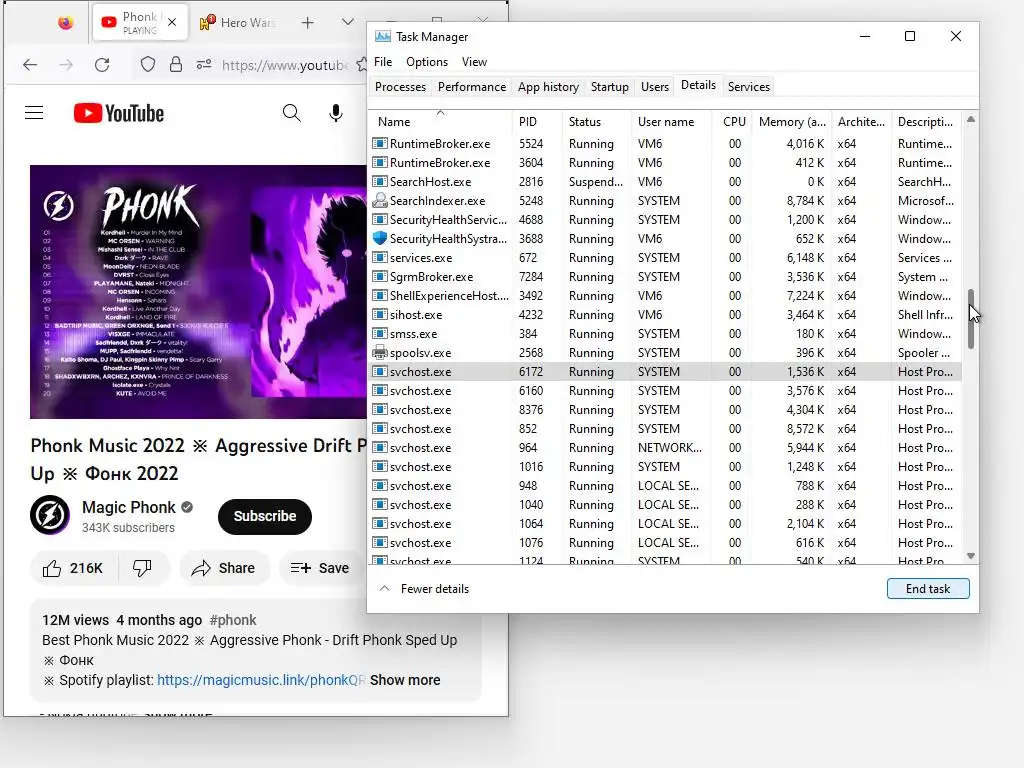Screen dimensions: 1024x768
Task: Switch to the Processes tab
Action: pos(400,86)
